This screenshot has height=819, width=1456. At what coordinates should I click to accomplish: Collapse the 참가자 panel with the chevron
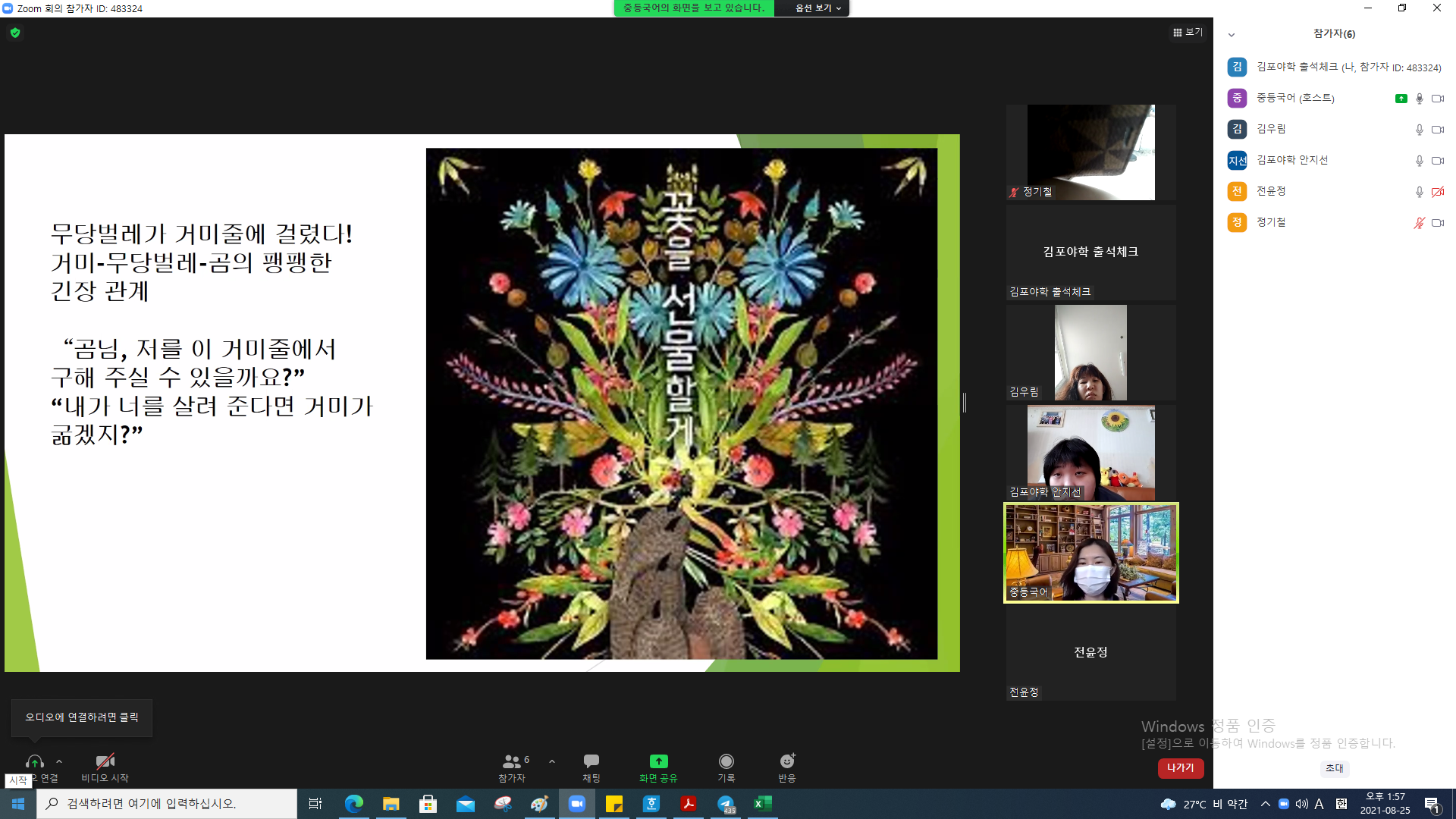click(x=1232, y=35)
